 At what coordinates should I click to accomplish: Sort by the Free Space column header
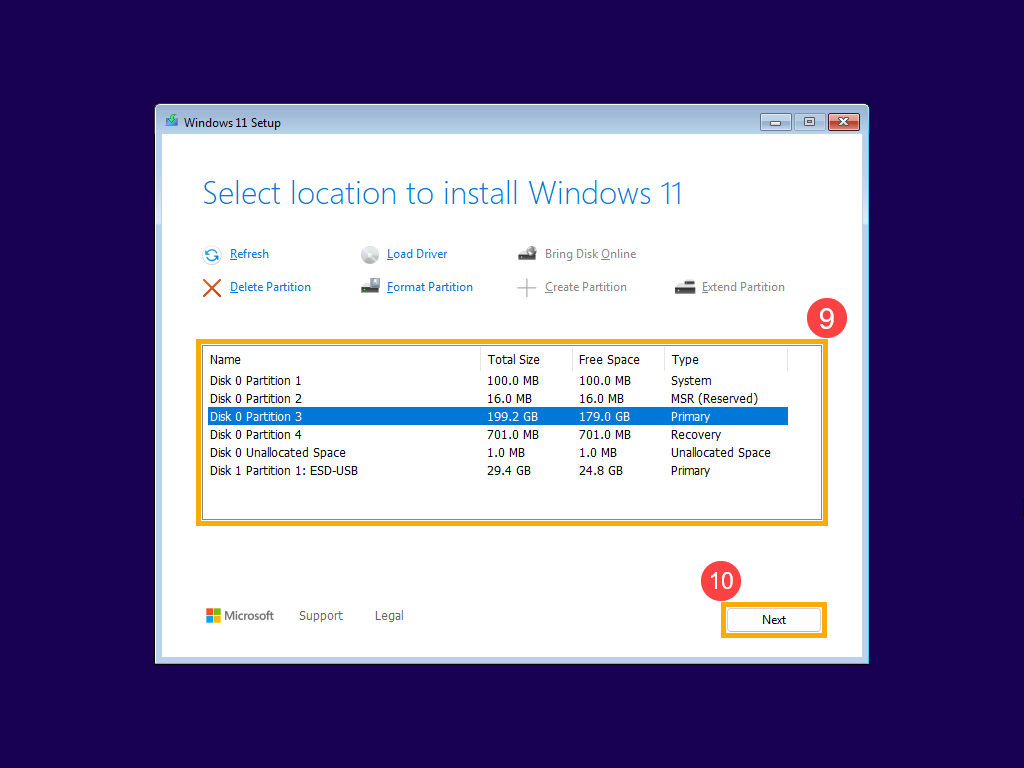(x=618, y=360)
